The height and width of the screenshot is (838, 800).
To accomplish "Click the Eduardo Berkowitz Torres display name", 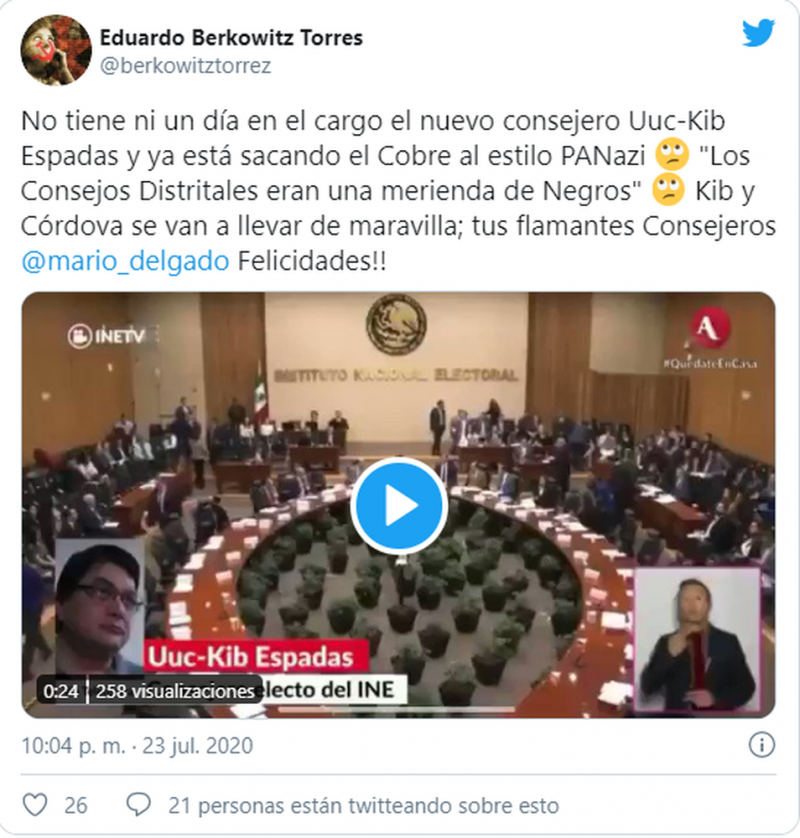I will 231,37.
